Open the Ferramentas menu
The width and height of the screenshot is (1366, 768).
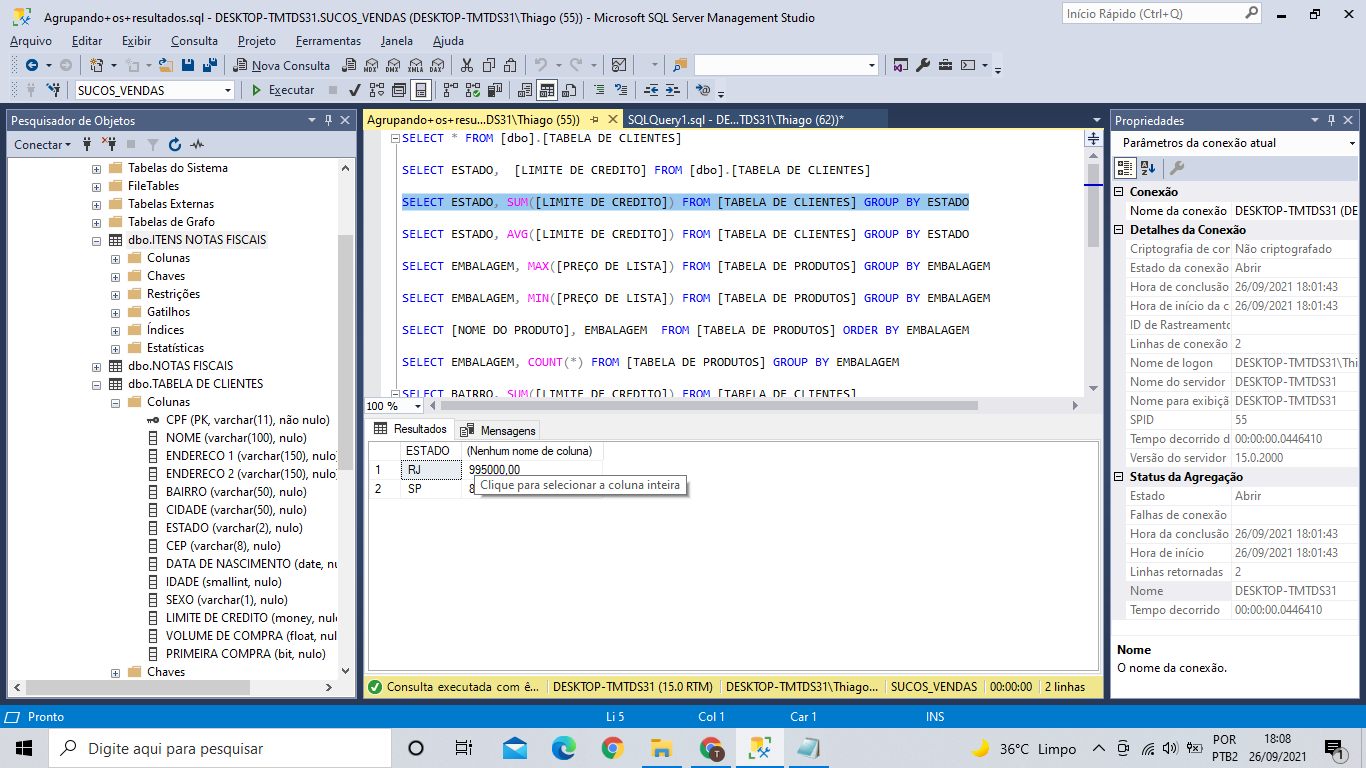(x=328, y=41)
